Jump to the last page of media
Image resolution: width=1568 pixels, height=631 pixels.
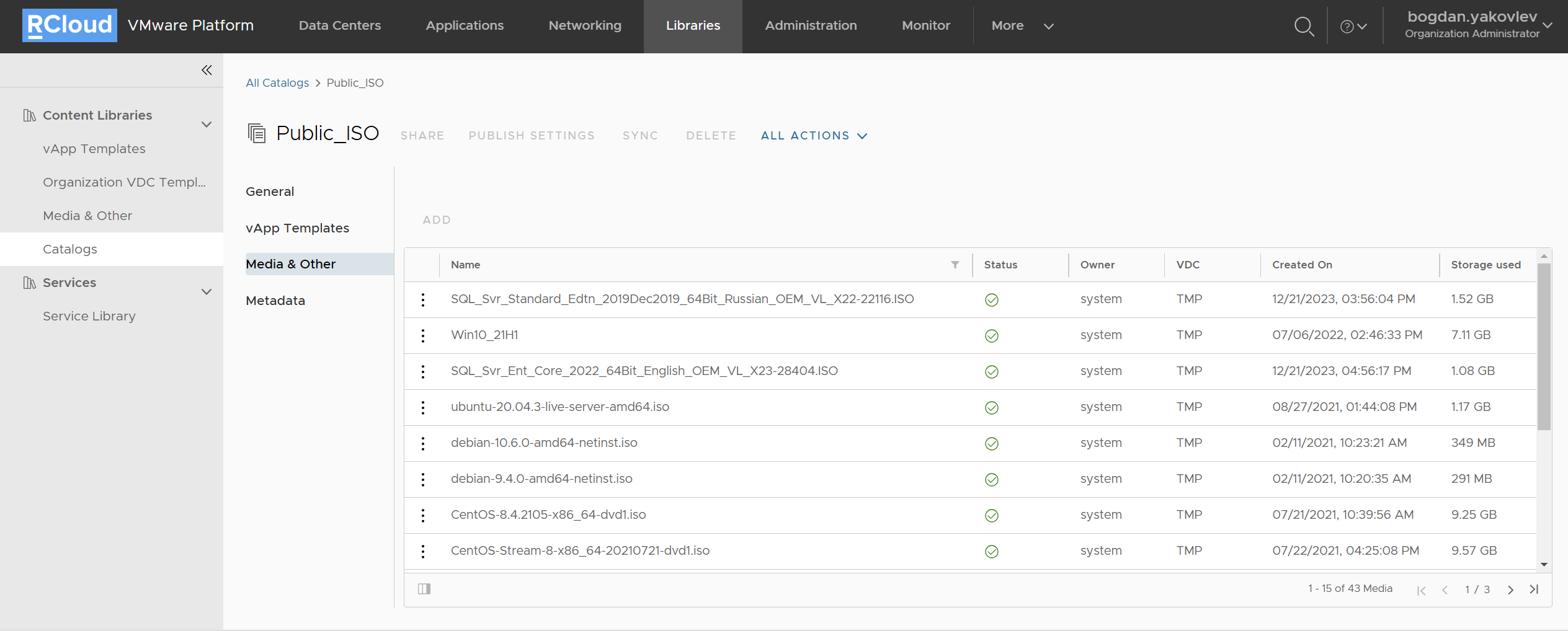[1534, 589]
